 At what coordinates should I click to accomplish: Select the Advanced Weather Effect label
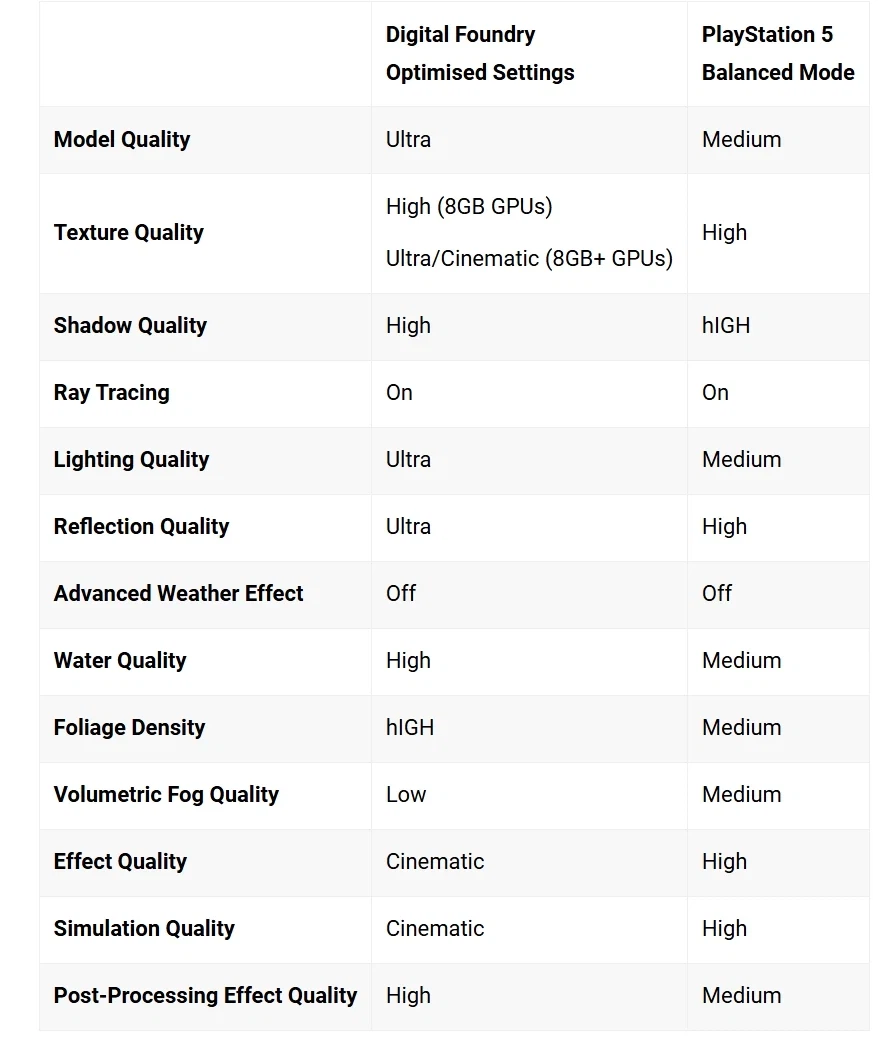[179, 594]
